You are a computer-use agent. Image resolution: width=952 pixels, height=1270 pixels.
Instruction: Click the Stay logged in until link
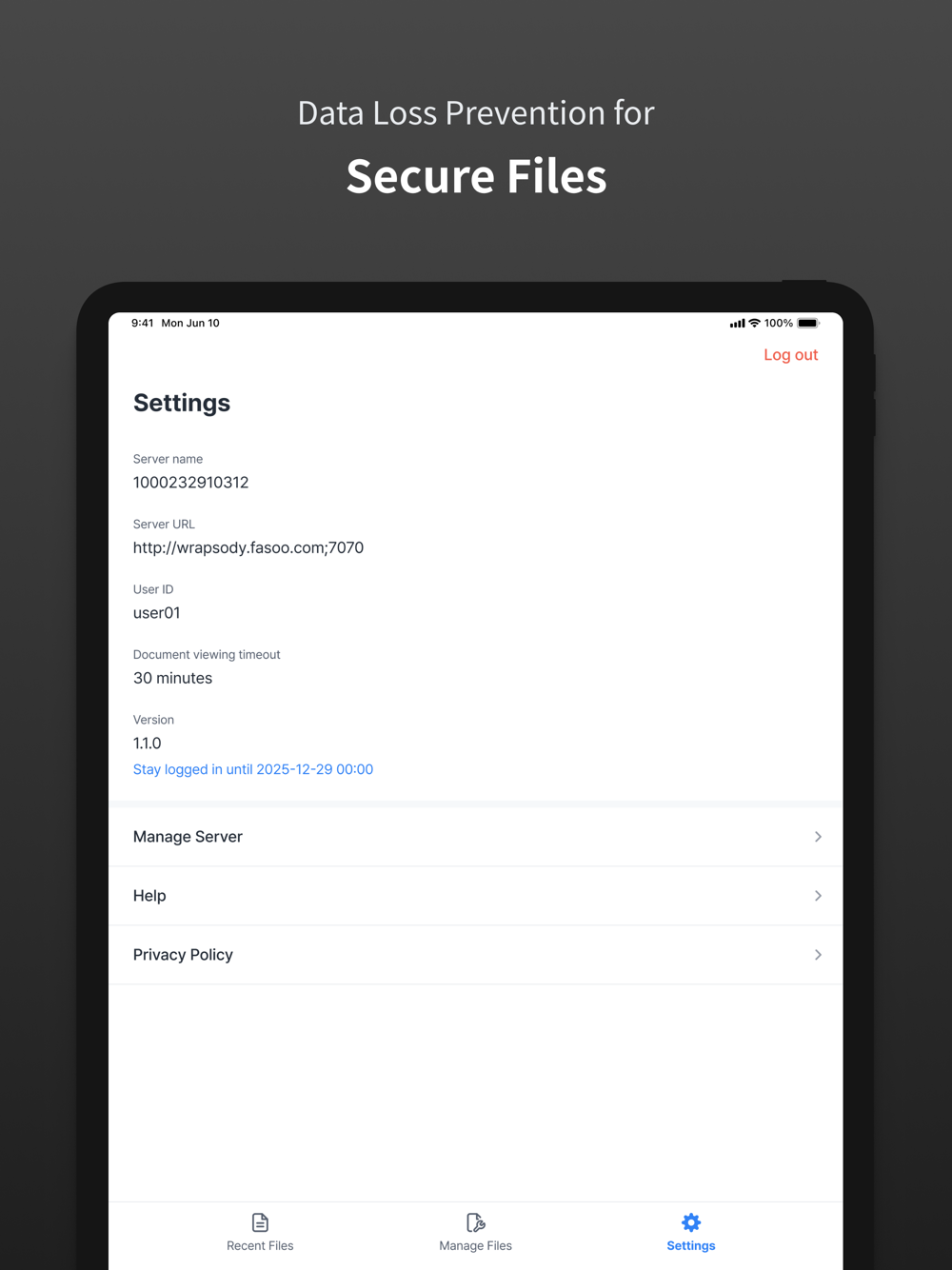253,769
